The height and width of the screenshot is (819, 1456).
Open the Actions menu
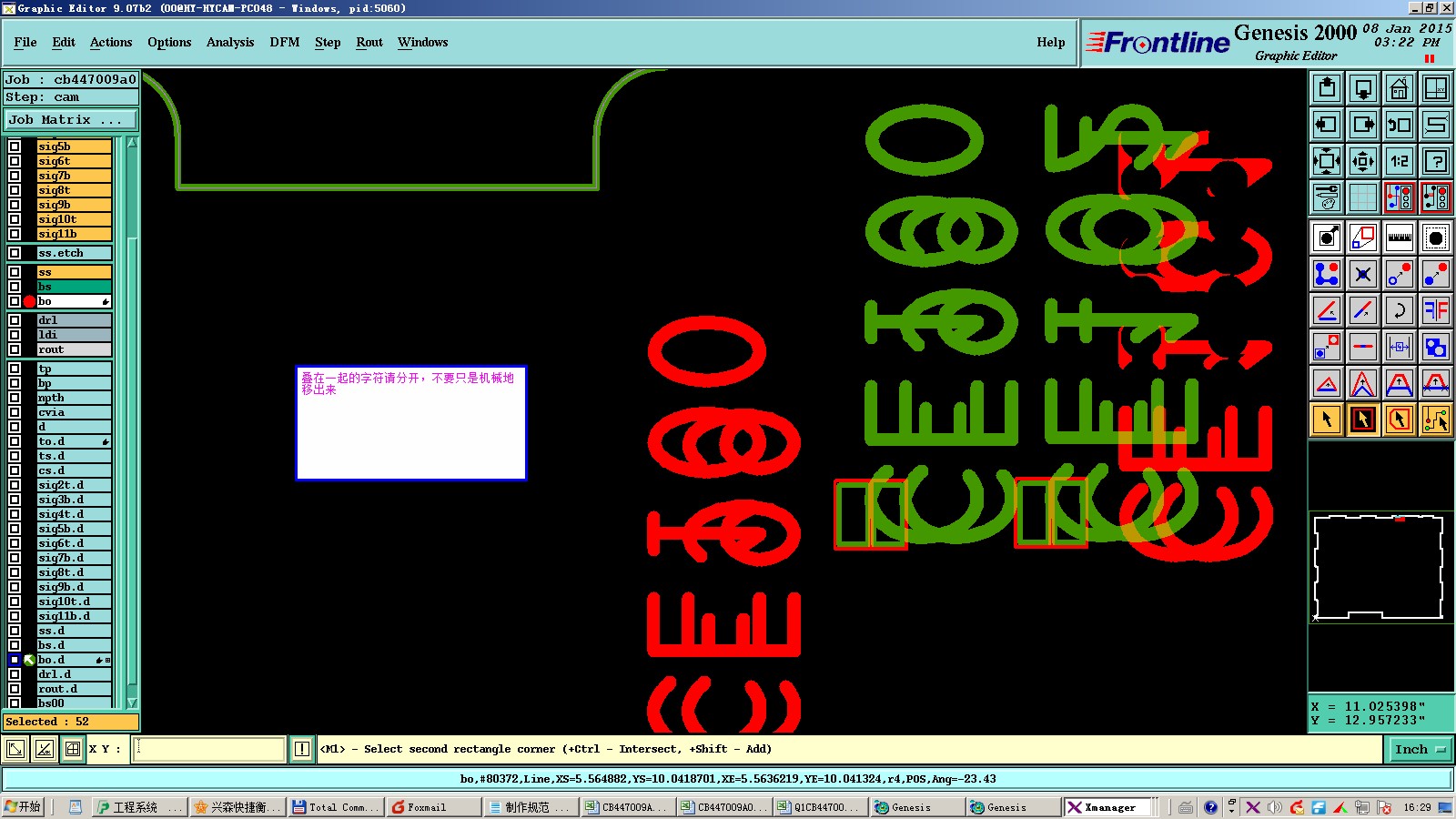[111, 42]
